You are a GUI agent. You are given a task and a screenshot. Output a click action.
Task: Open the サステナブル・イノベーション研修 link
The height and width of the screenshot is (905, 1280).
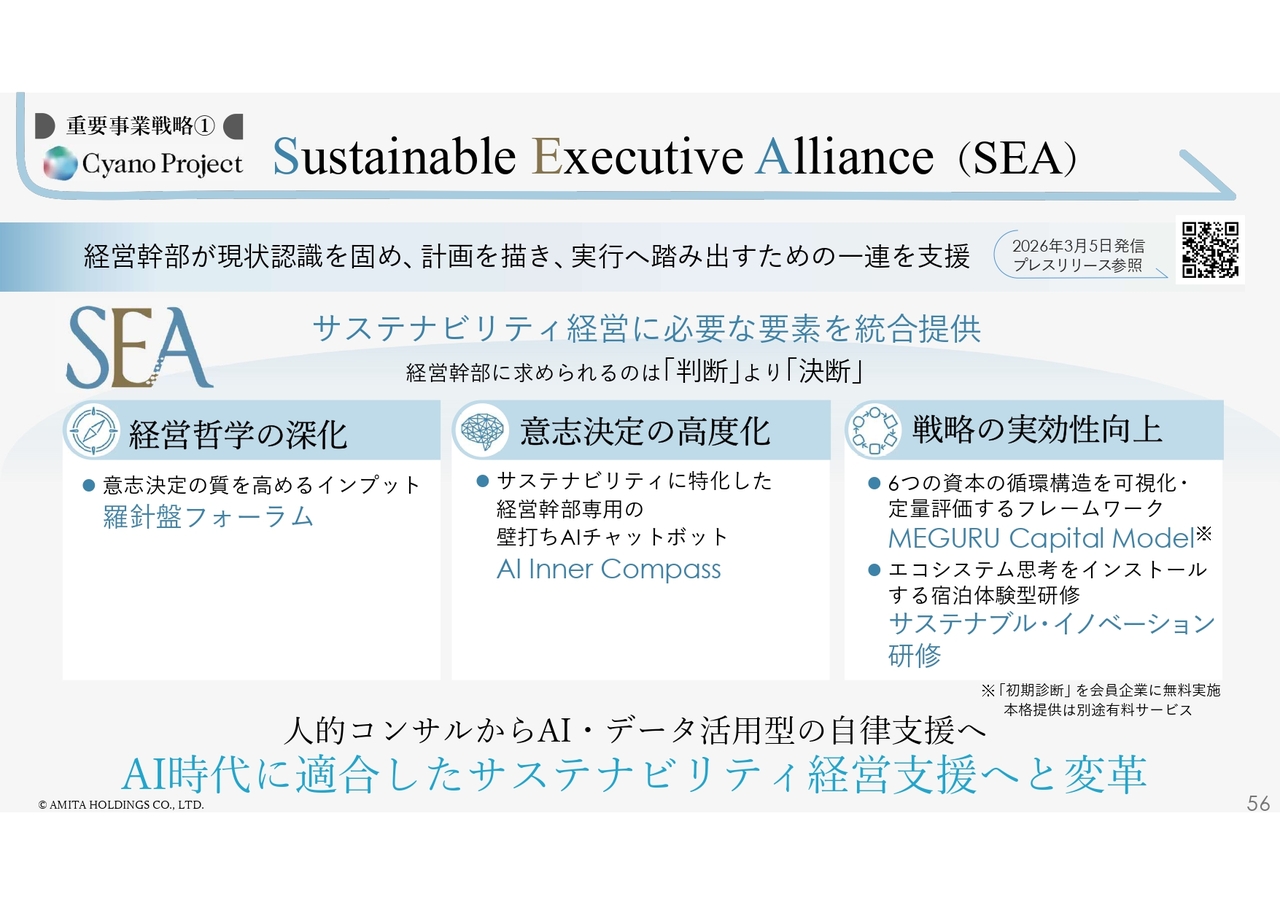click(1050, 640)
